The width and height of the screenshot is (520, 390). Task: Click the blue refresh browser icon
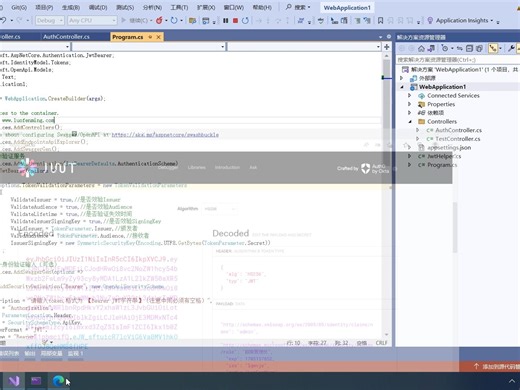coord(174,20)
